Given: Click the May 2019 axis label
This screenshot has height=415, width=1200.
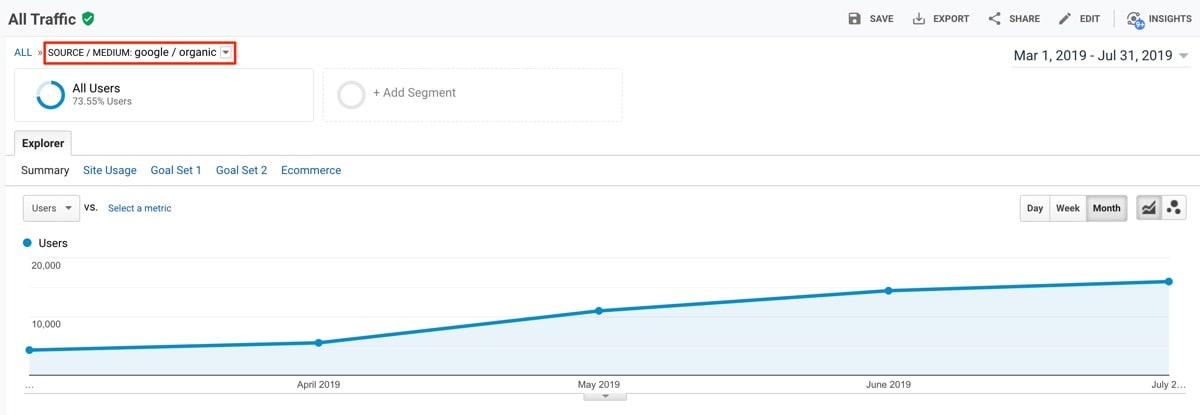Looking at the screenshot, I should [x=599, y=385].
